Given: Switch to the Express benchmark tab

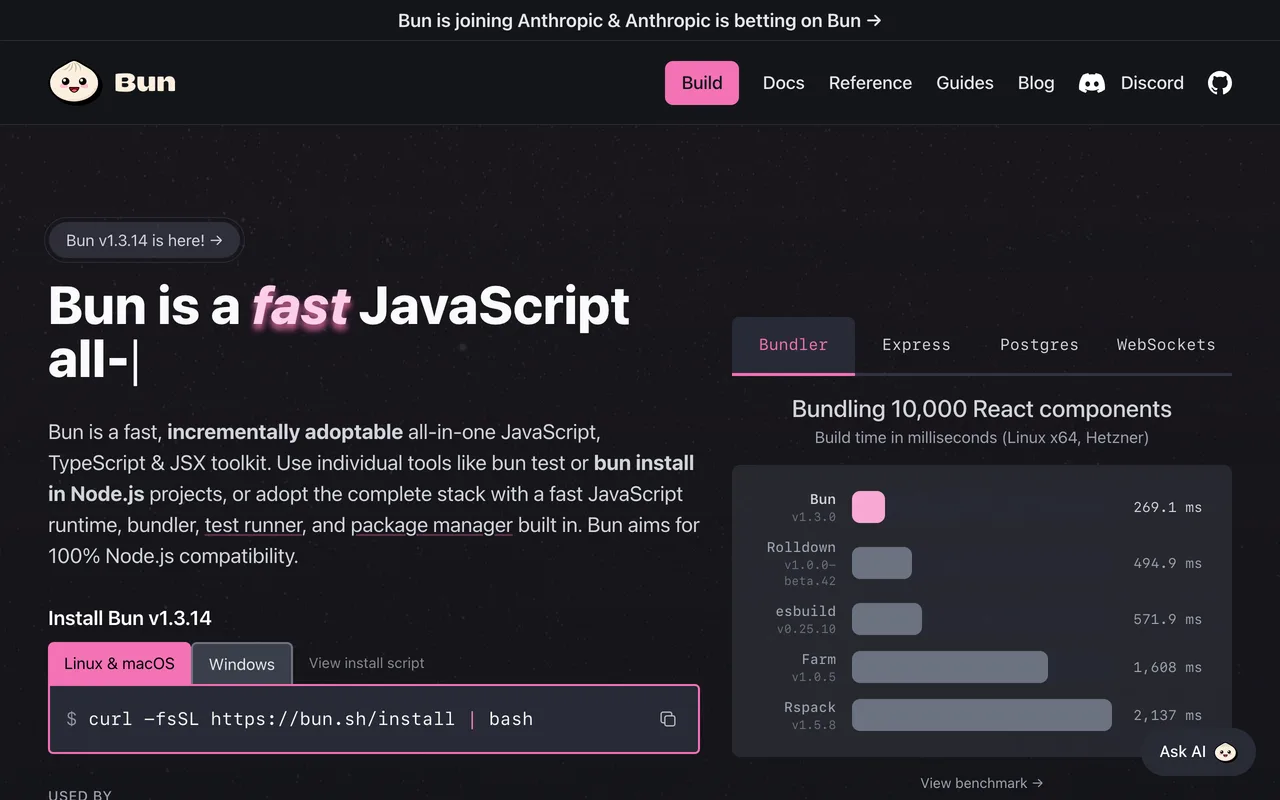Looking at the screenshot, I should 916,345.
